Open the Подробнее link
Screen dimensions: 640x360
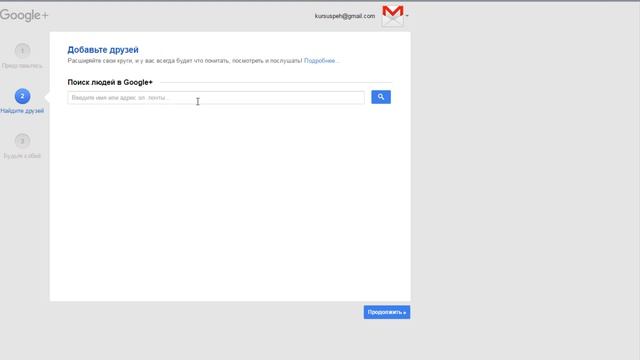click(x=320, y=61)
